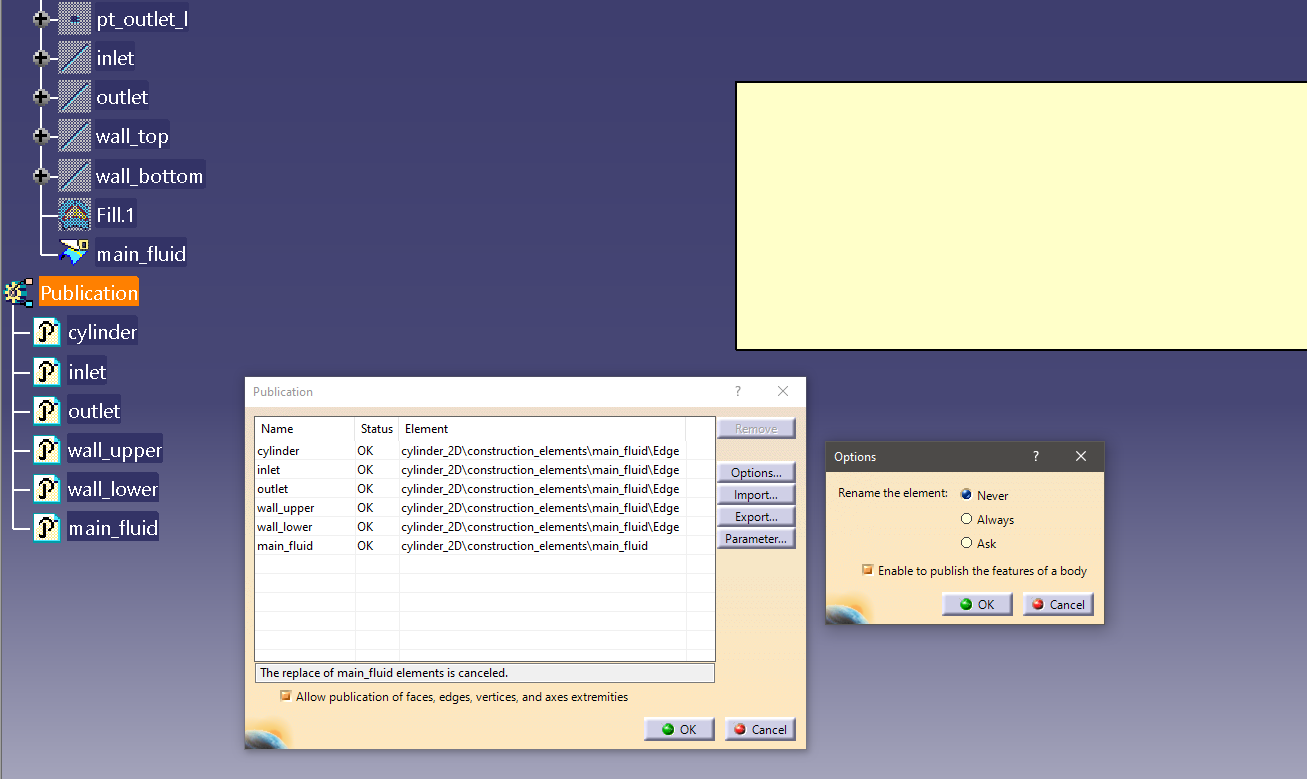
Task: Expand the pt_outlet_l tree node
Action: click(x=41, y=19)
